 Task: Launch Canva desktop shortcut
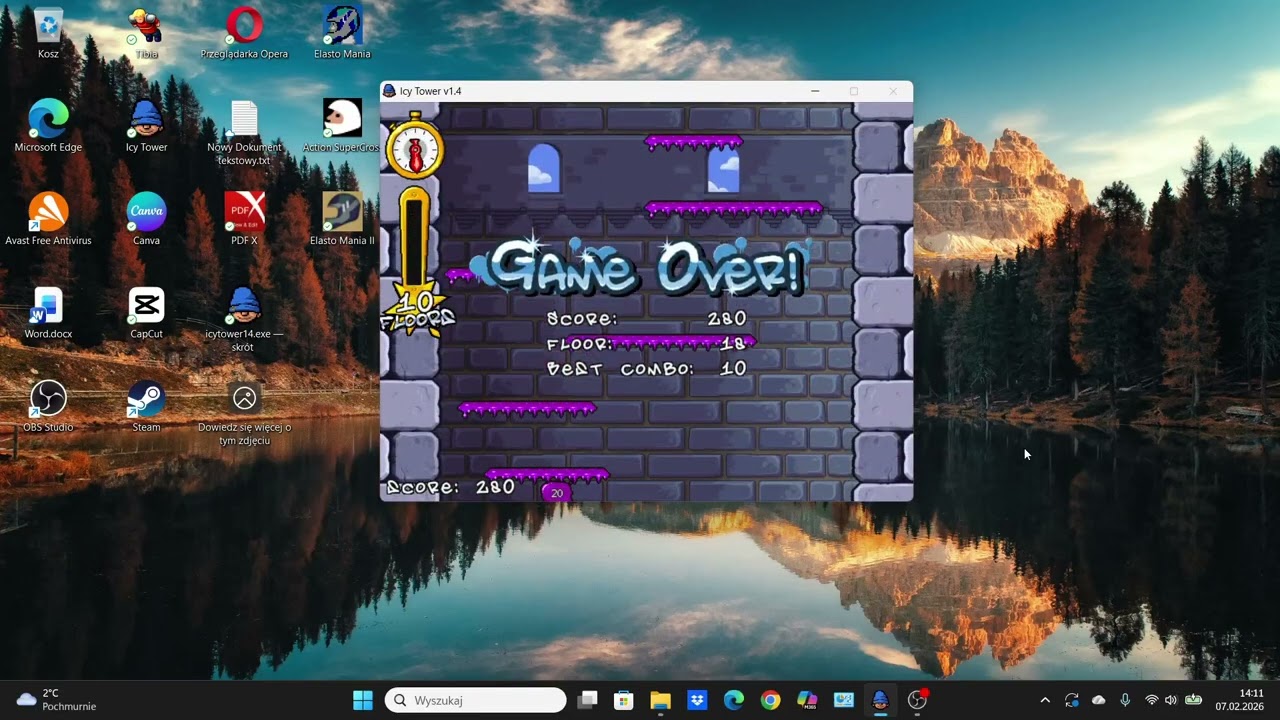coord(146,219)
